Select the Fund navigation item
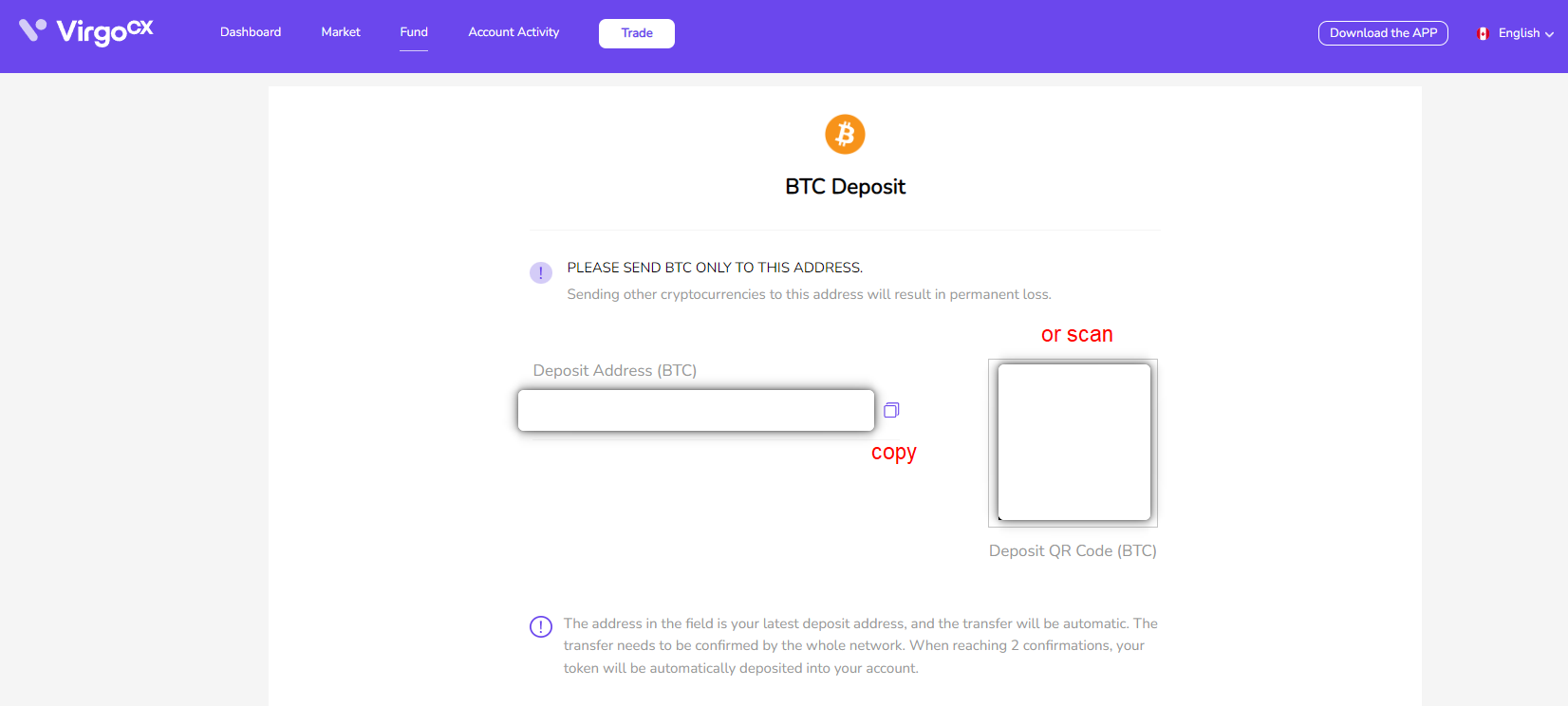The height and width of the screenshot is (706, 1568). pyautogui.click(x=414, y=32)
